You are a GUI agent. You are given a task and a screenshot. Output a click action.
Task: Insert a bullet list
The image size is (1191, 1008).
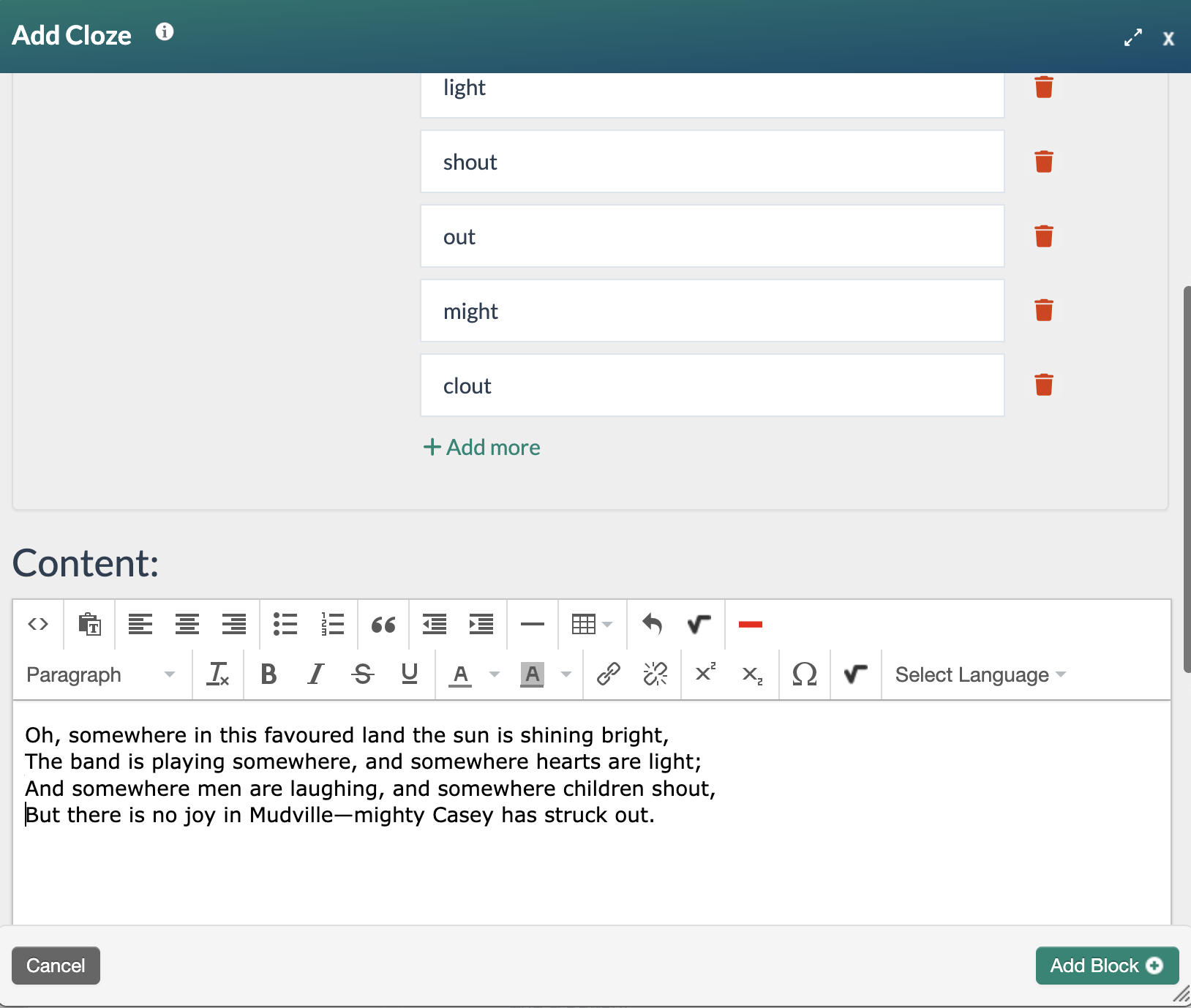tap(285, 624)
